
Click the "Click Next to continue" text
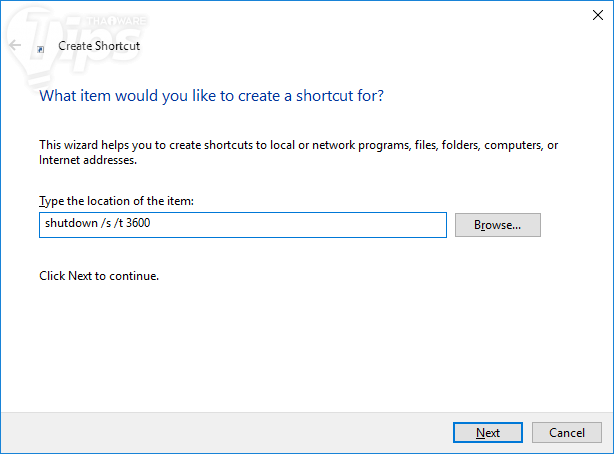pos(99,275)
